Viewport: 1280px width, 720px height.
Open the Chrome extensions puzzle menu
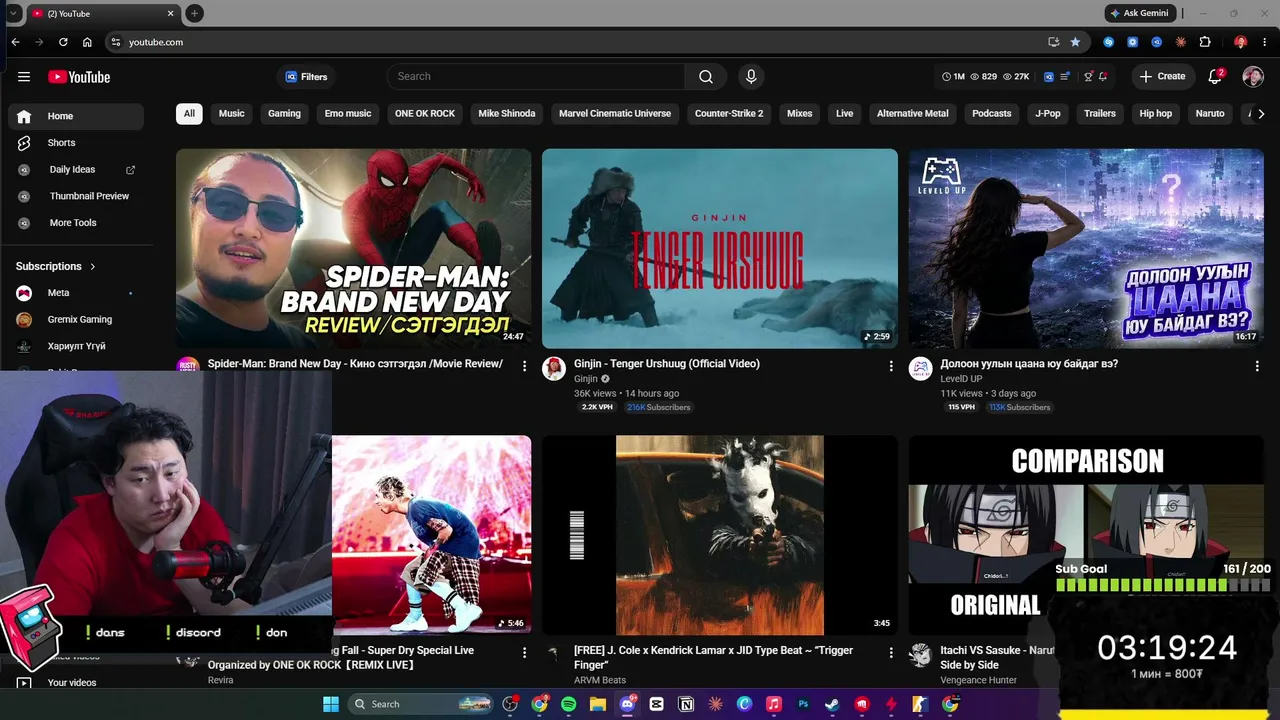coord(1205,42)
